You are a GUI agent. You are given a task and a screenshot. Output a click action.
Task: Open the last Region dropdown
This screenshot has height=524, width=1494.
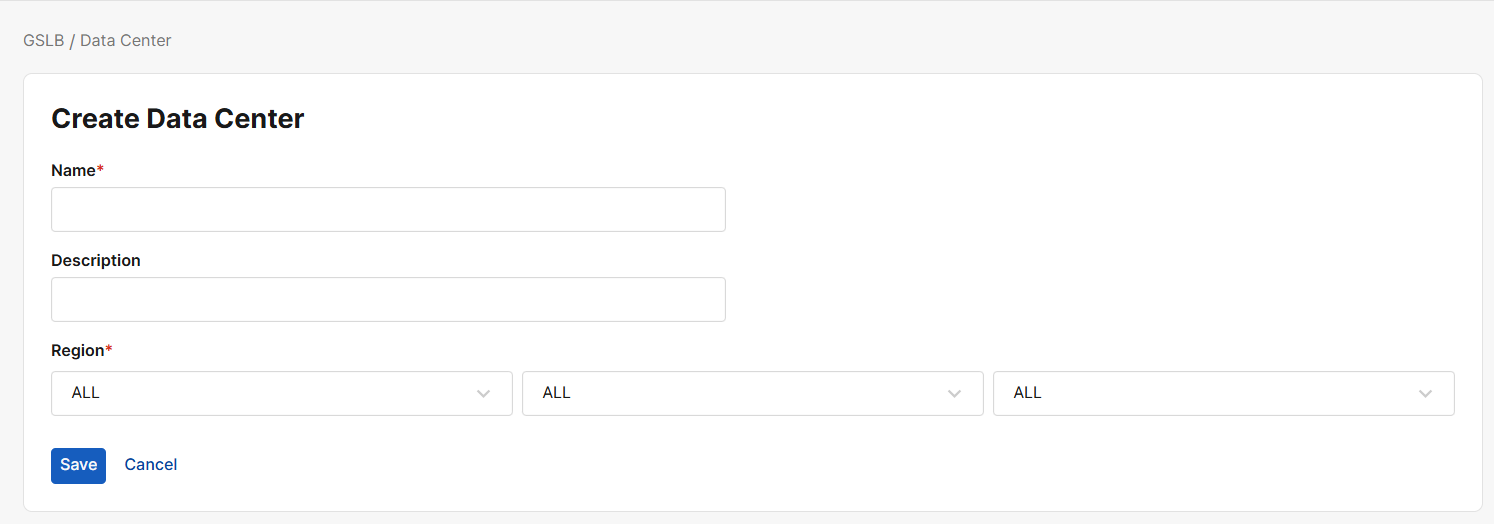point(1223,393)
